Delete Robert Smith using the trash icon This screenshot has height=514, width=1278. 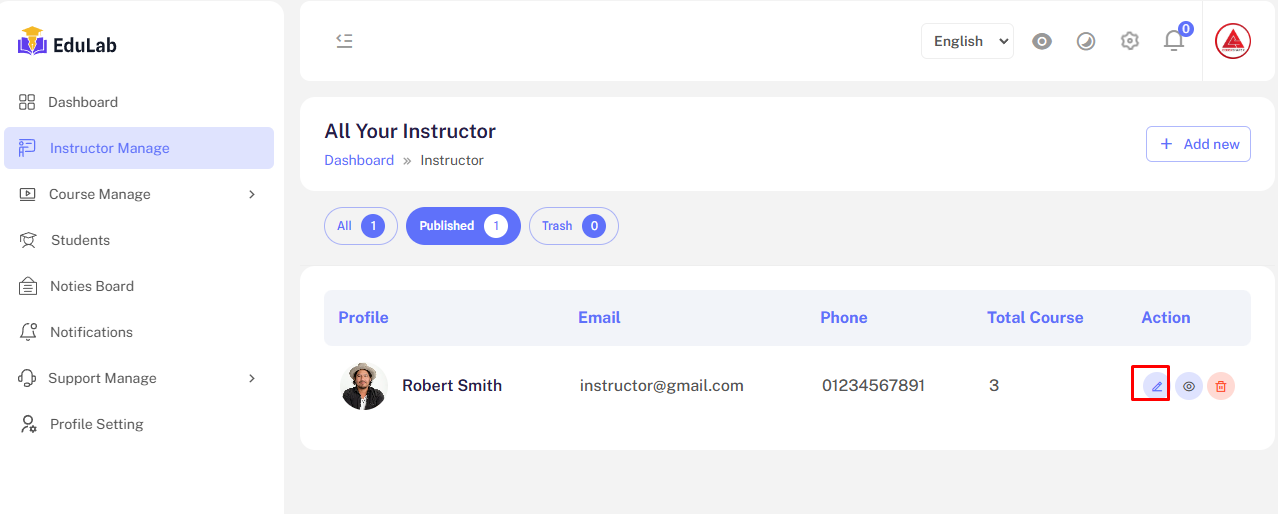(x=1221, y=386)
